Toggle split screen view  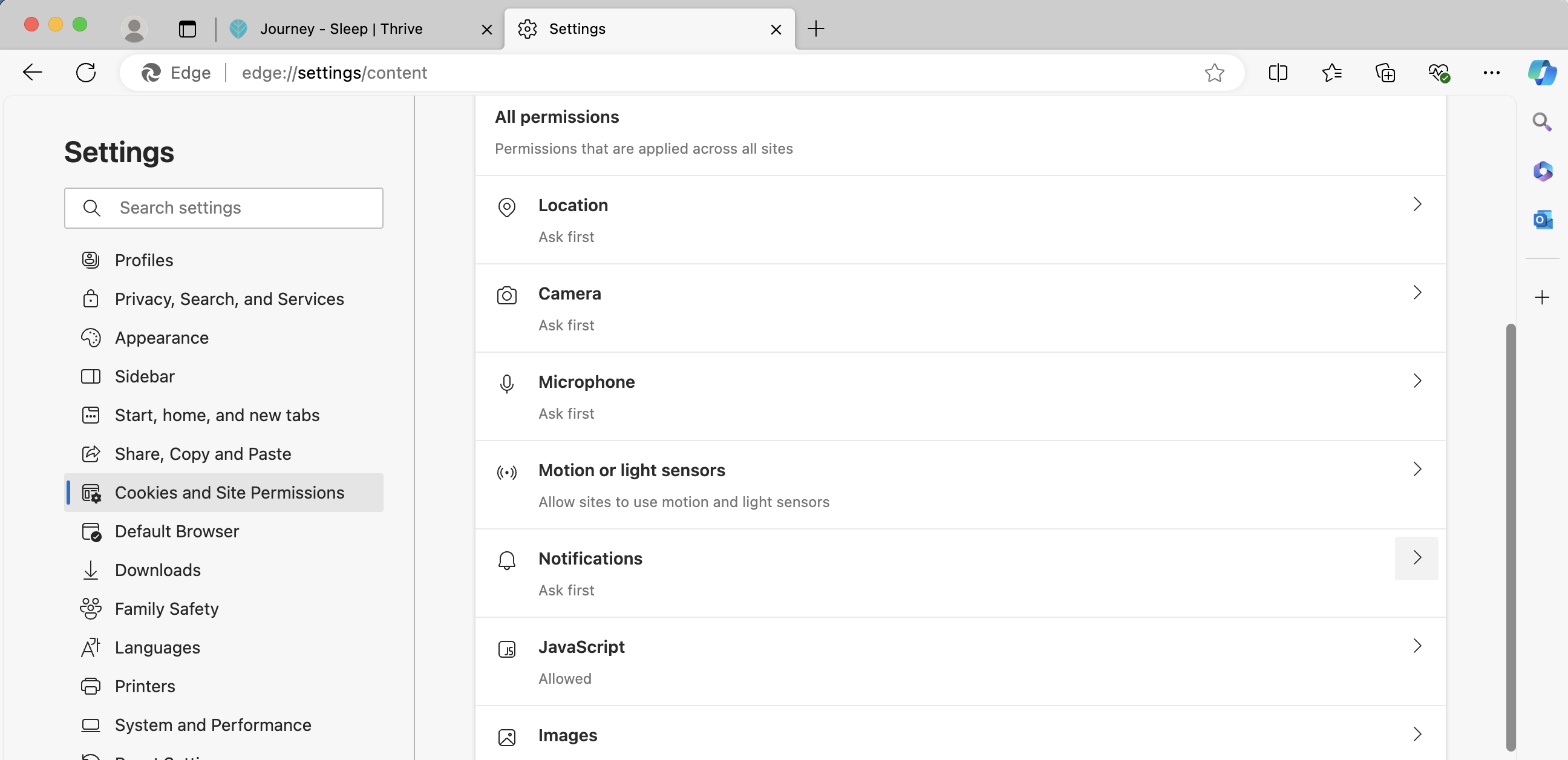(1278, 73)
